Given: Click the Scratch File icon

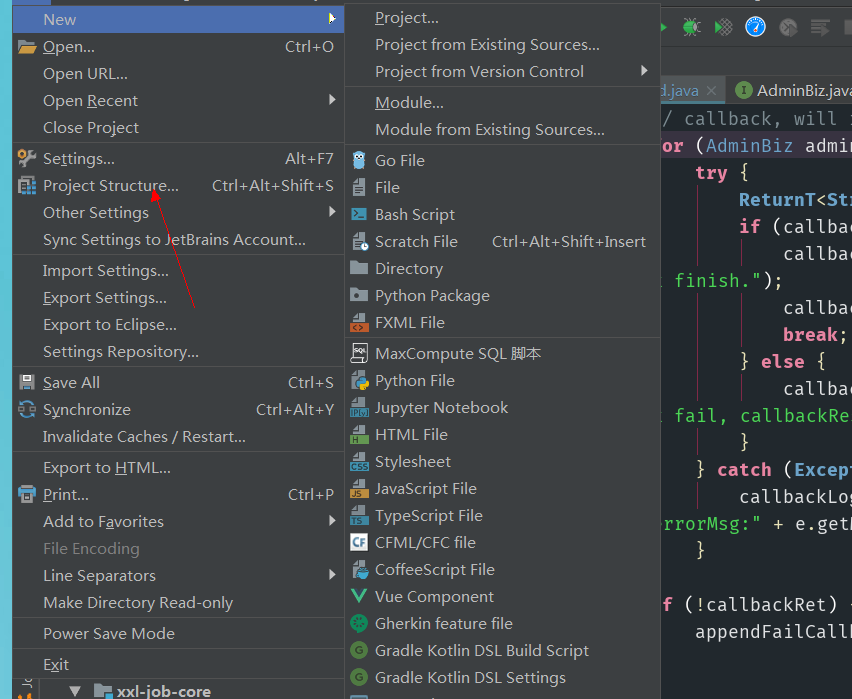Looking at the screenshot, I should (x=359, y=241).
